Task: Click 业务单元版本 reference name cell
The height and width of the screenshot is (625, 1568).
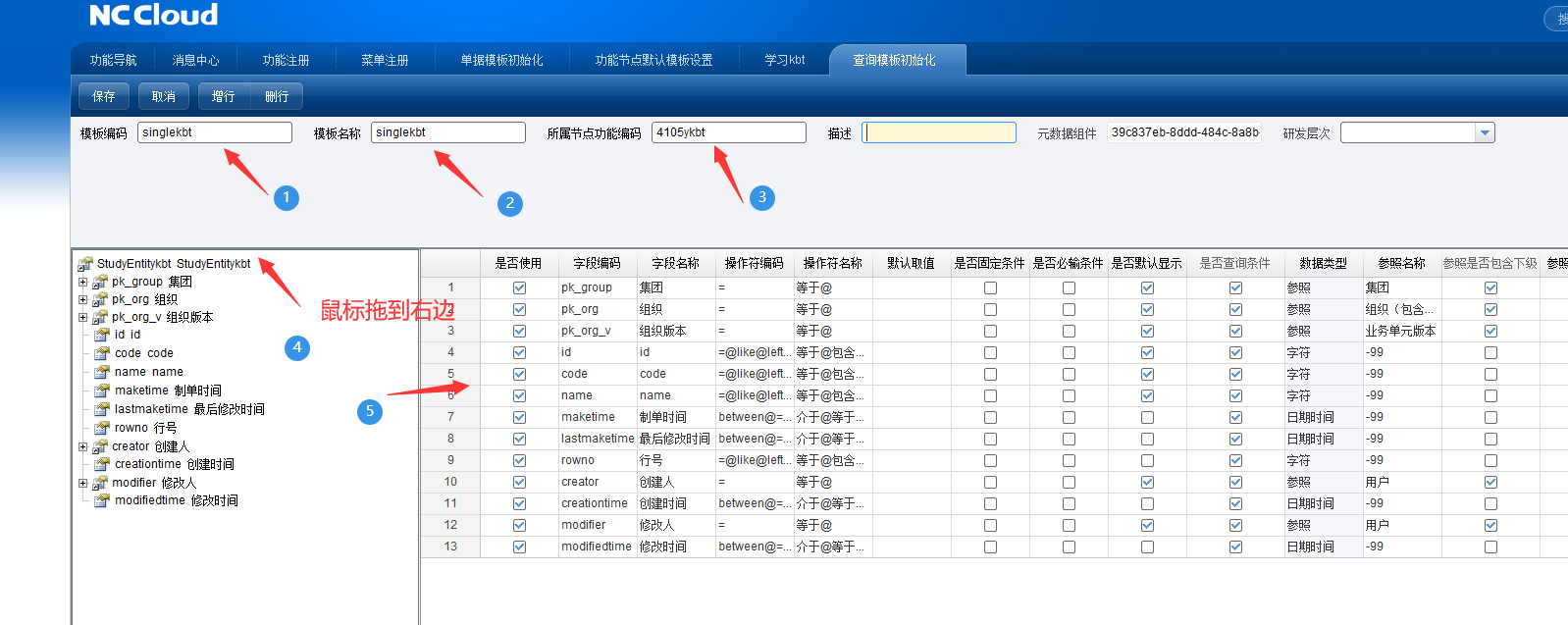Action: 1402,331
